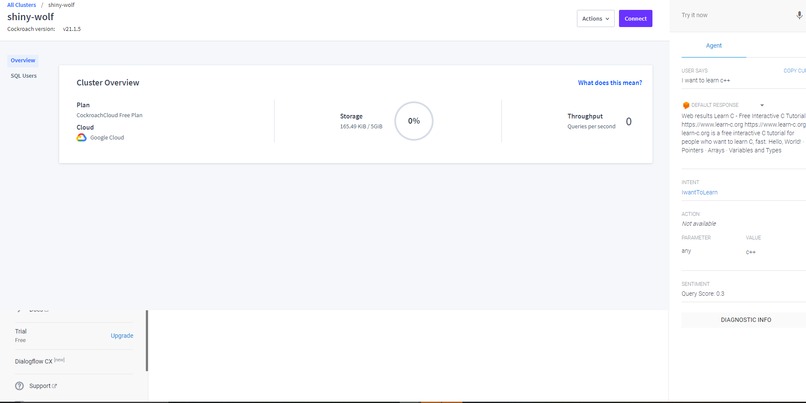Click the Try it now input field
The height and width of the screenshot is (403, 806).
pos(736,15)
